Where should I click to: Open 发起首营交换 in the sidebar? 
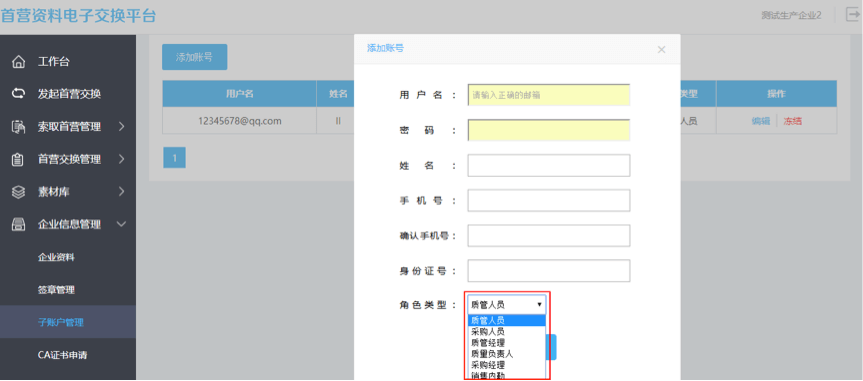click(69, 94)
